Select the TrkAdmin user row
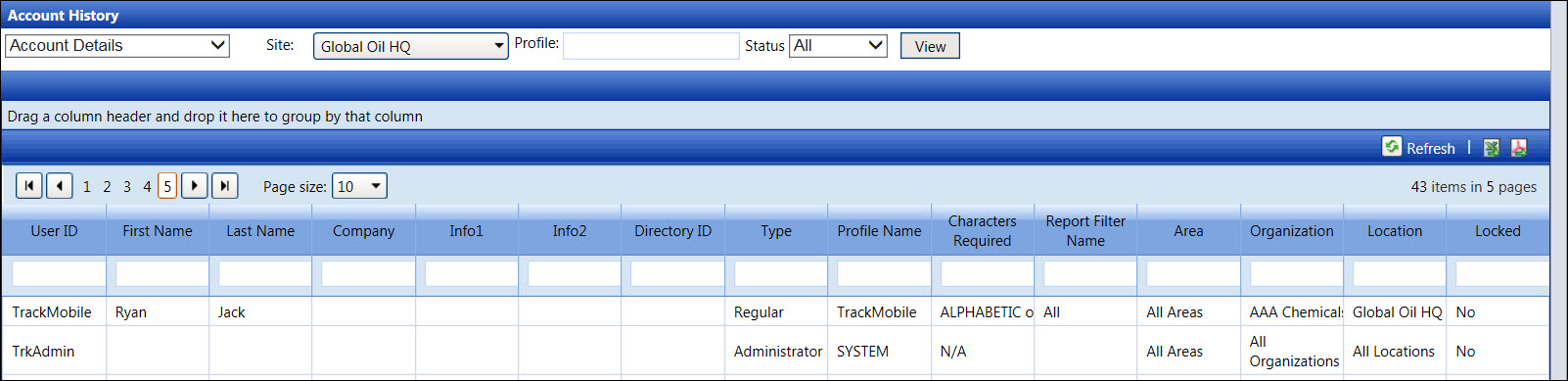The width and height of the screenshot is (1568, 381). (x=775, y=351)
